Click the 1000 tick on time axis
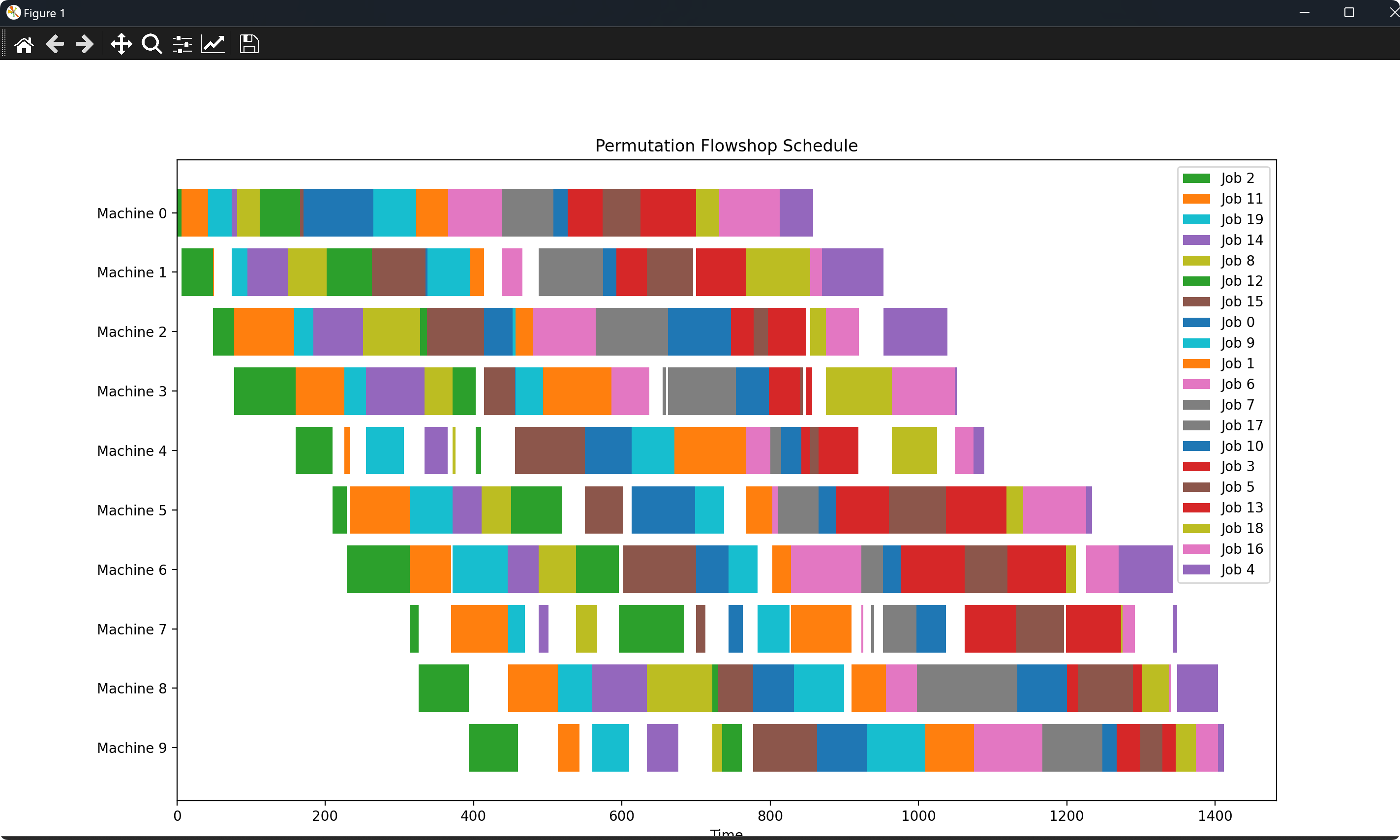This screenshot has height=840, width=1400. point(918,816)
